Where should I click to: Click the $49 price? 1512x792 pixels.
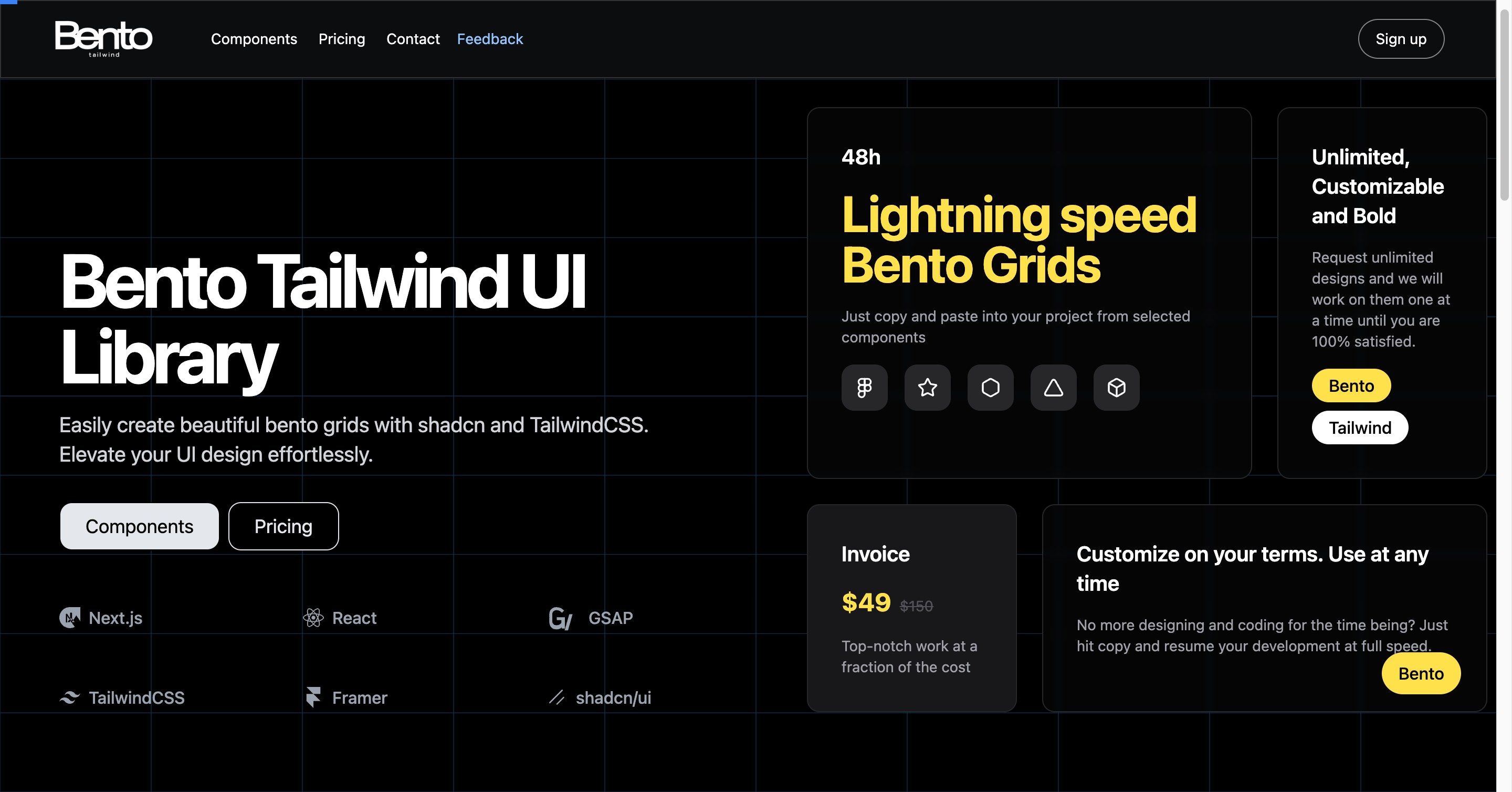[x=866, y=603]
